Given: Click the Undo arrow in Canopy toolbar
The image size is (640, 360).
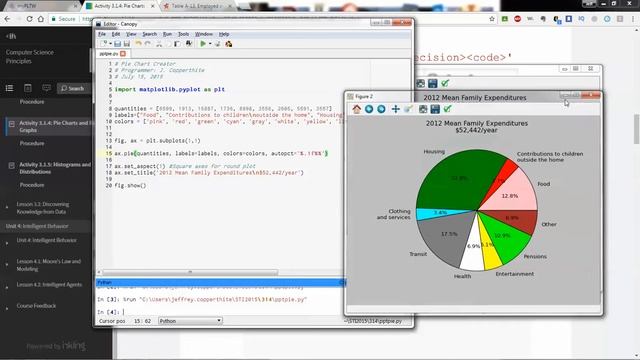Looking at the screenshot, I should coord(138,44).
